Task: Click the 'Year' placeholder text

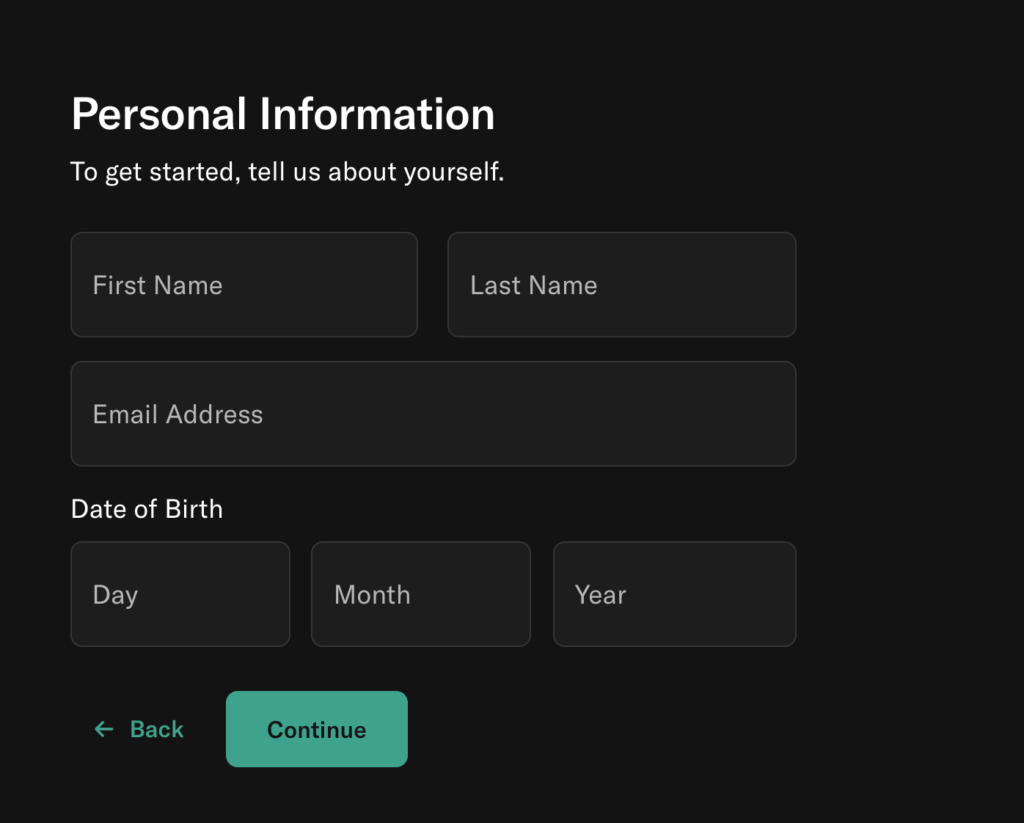Action: [x=600, y=594]
